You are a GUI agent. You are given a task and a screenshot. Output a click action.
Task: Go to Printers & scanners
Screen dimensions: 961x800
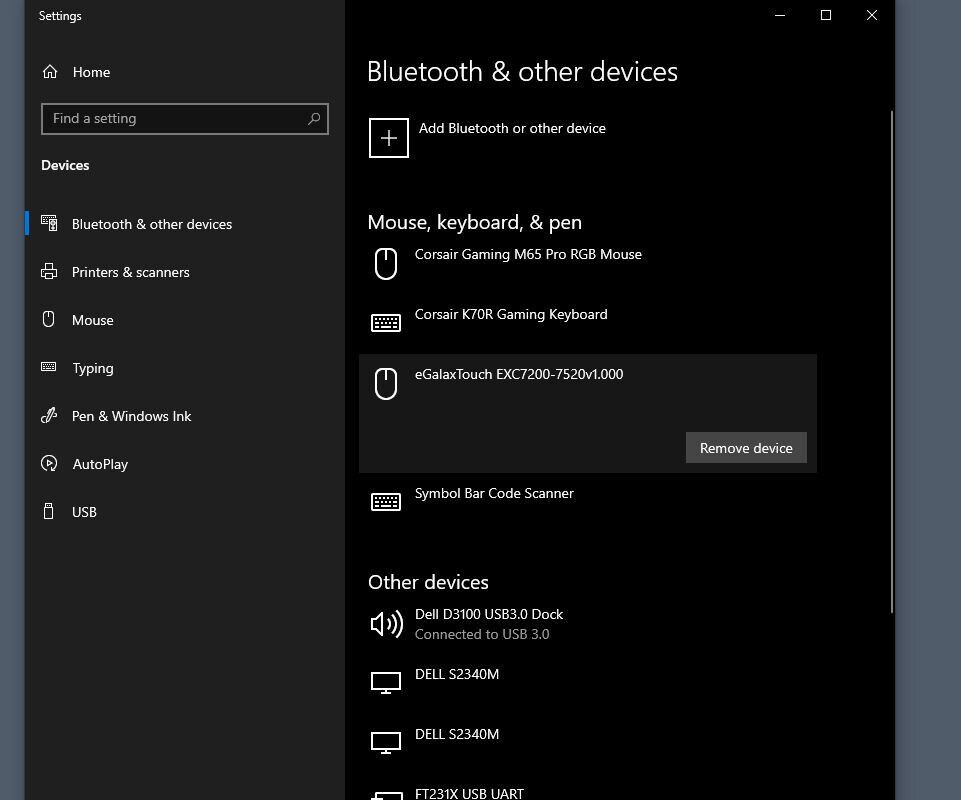(x=131, y=272)
